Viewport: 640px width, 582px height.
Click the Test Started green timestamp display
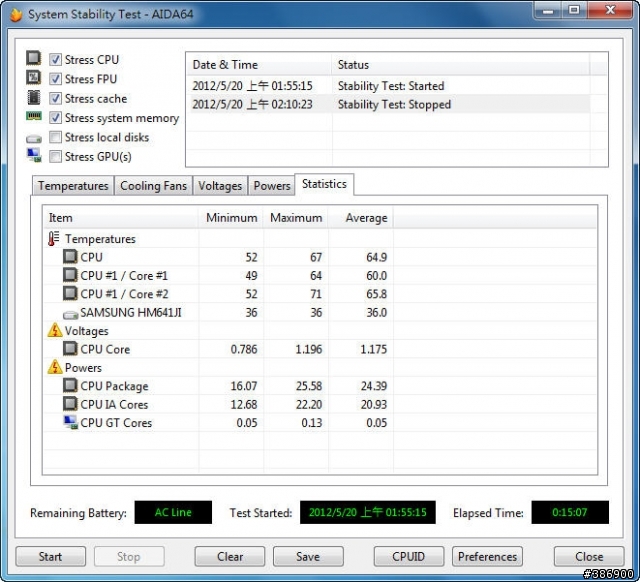coord(367,512)
